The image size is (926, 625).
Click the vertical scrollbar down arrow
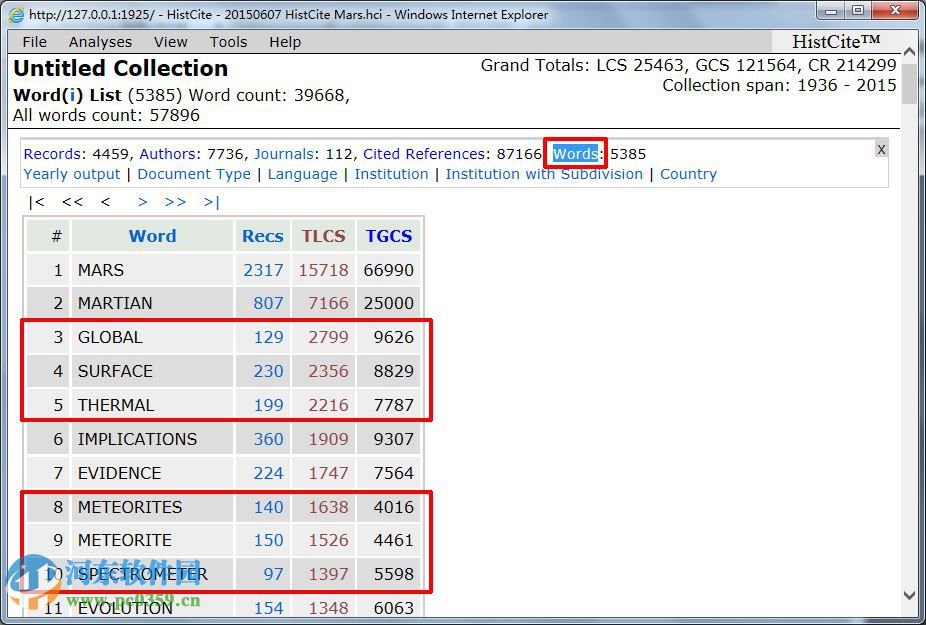pos(909,594)
